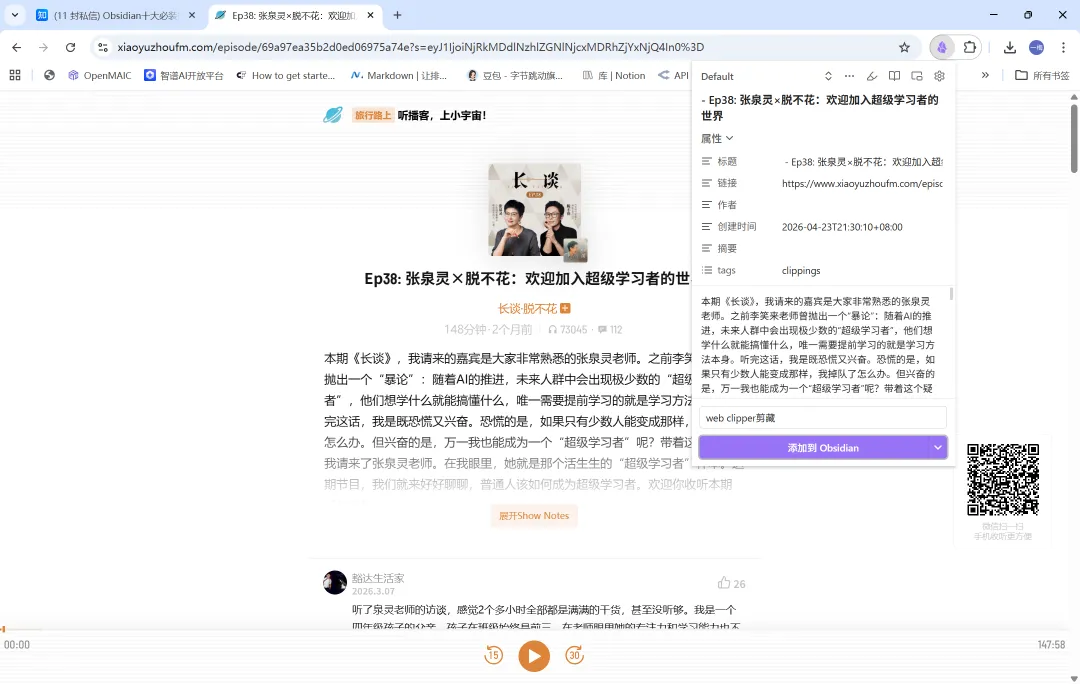Activate the clipper highlighter tool
This screenshot has width=1080, height=684.
point(871,76)
